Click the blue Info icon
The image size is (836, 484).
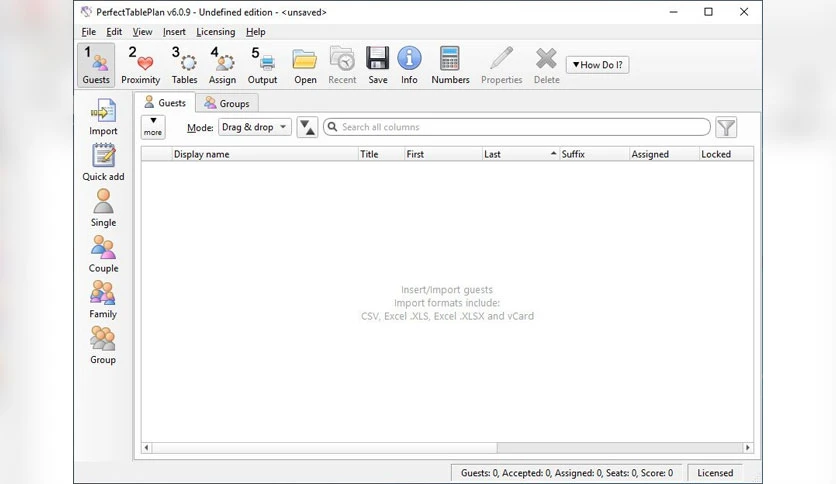click(409, 66)
